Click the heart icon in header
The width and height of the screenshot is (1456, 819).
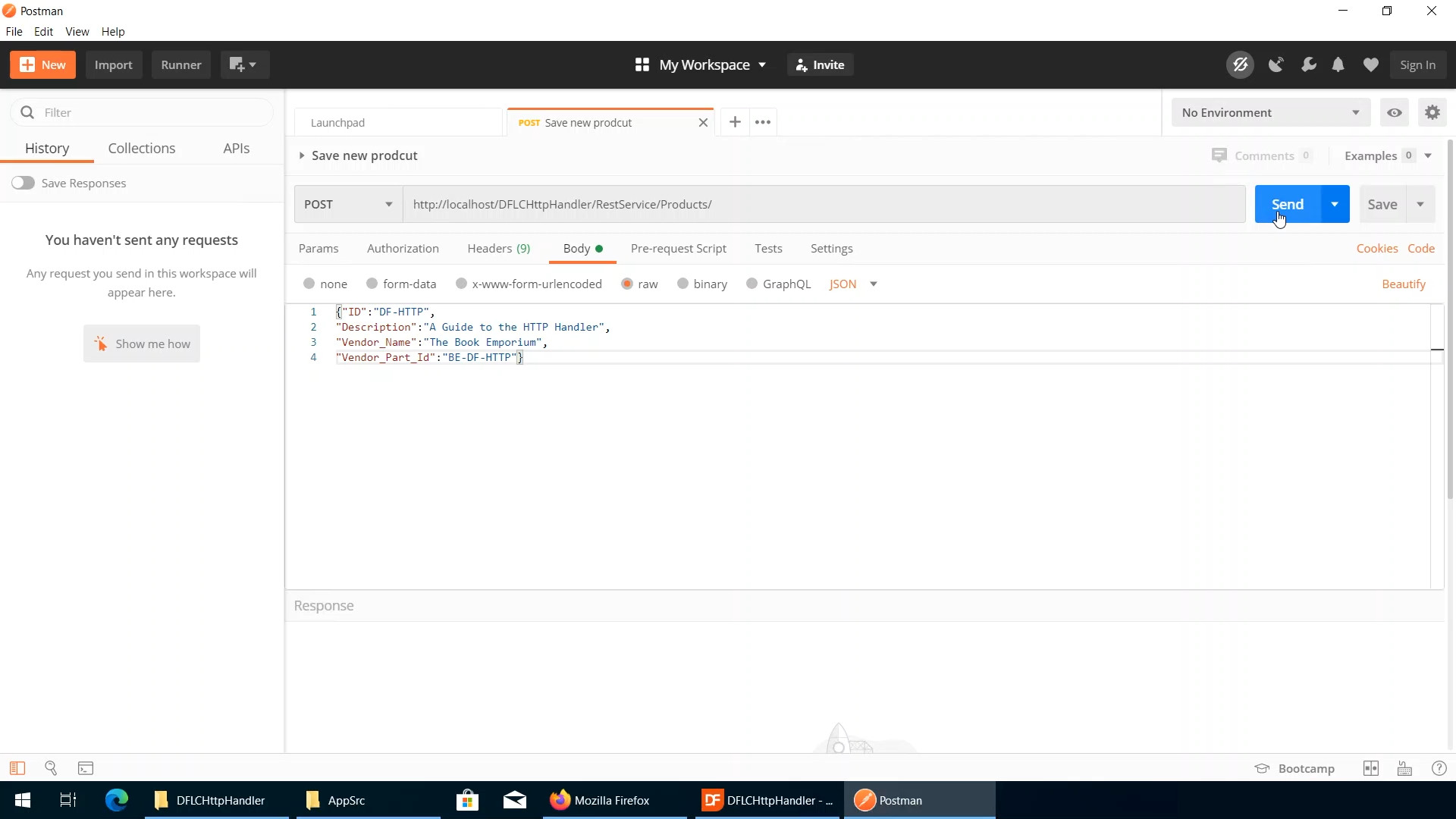tap(1370, 65)
